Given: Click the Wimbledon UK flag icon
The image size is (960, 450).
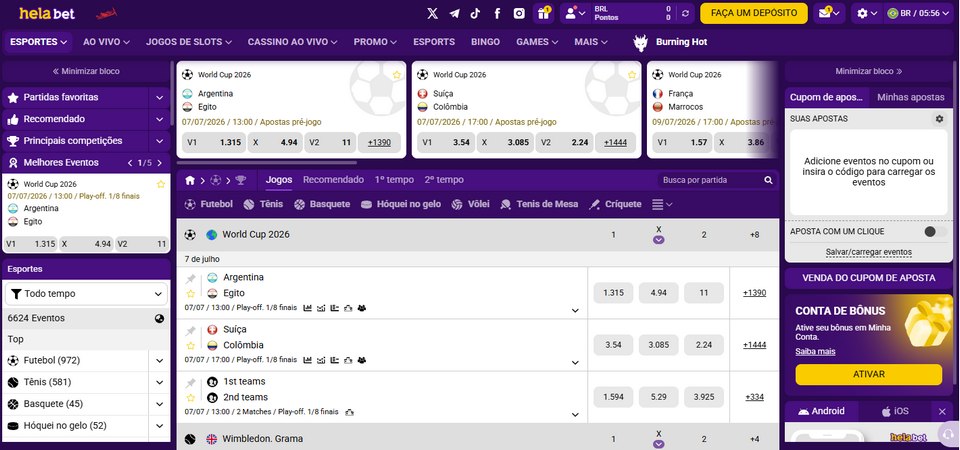Looking at the screenshot, I should tap(211, 439).
